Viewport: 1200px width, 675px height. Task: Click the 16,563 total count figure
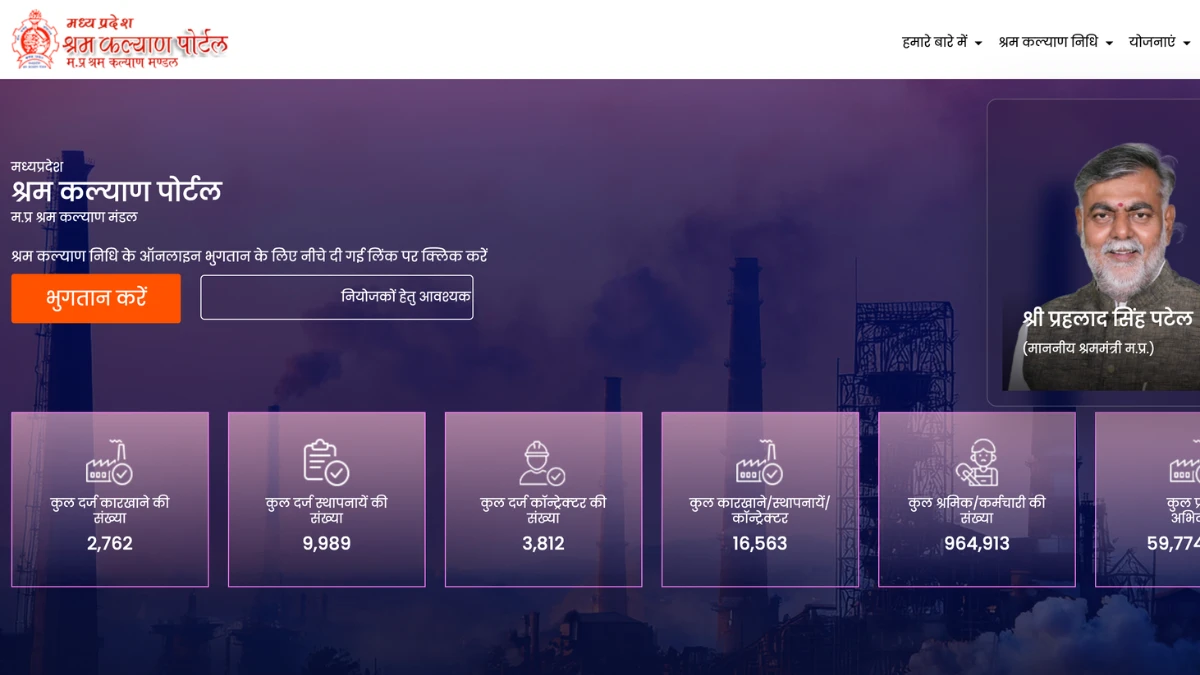pyautogui.click(x=760, y=544)
